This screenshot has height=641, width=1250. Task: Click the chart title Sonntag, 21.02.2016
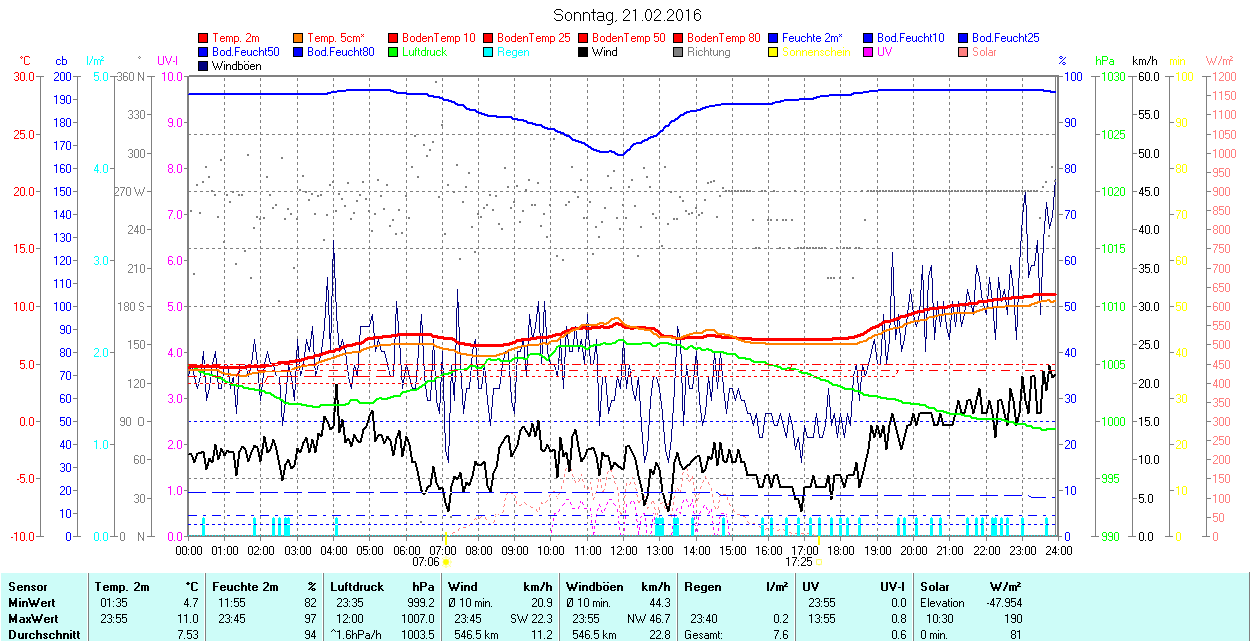pos(627,16)
